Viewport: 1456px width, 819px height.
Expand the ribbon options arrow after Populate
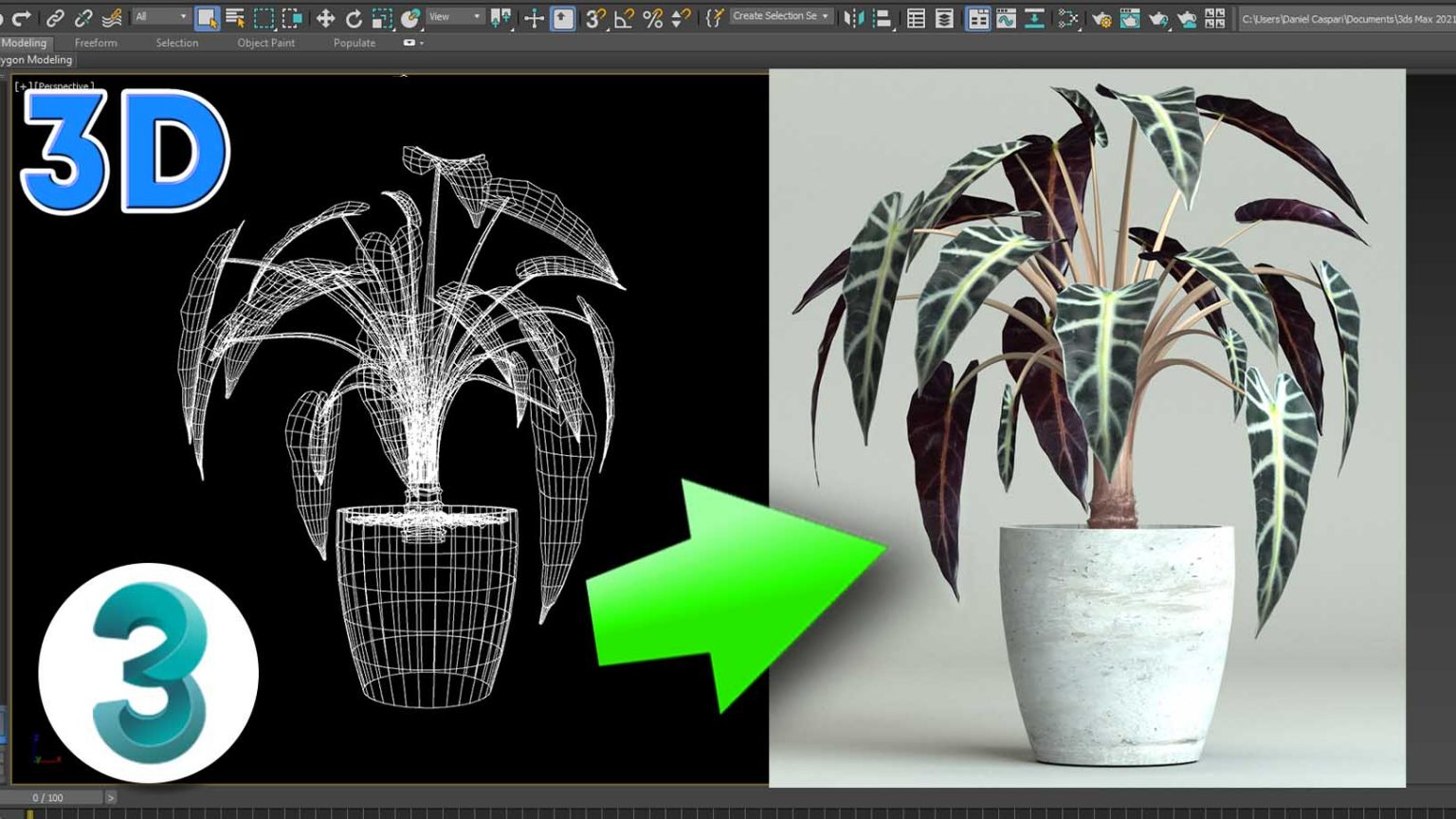click(422, 43)
